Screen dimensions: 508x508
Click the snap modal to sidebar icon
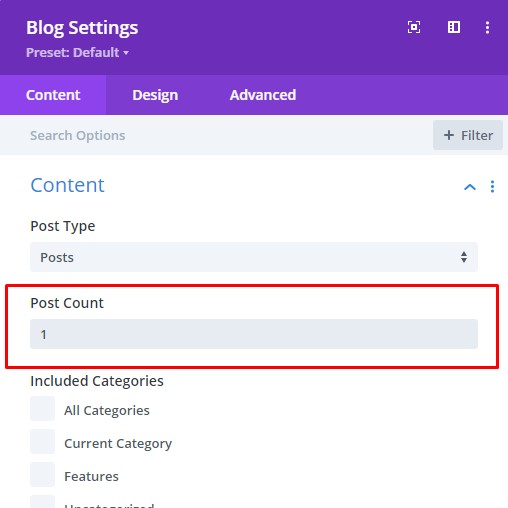(454, 27)
